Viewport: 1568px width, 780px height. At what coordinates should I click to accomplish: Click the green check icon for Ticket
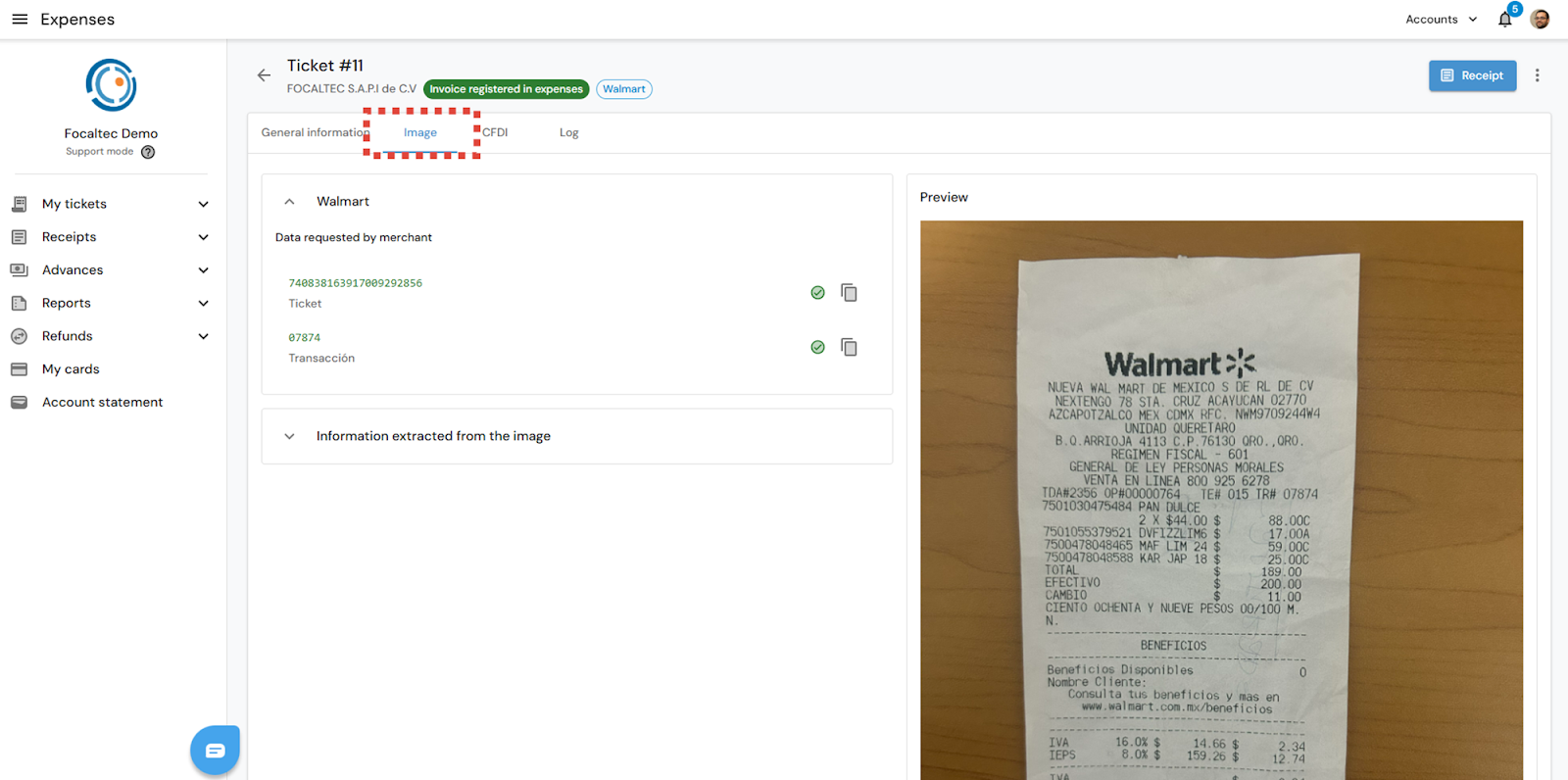[x=817, y=293]
